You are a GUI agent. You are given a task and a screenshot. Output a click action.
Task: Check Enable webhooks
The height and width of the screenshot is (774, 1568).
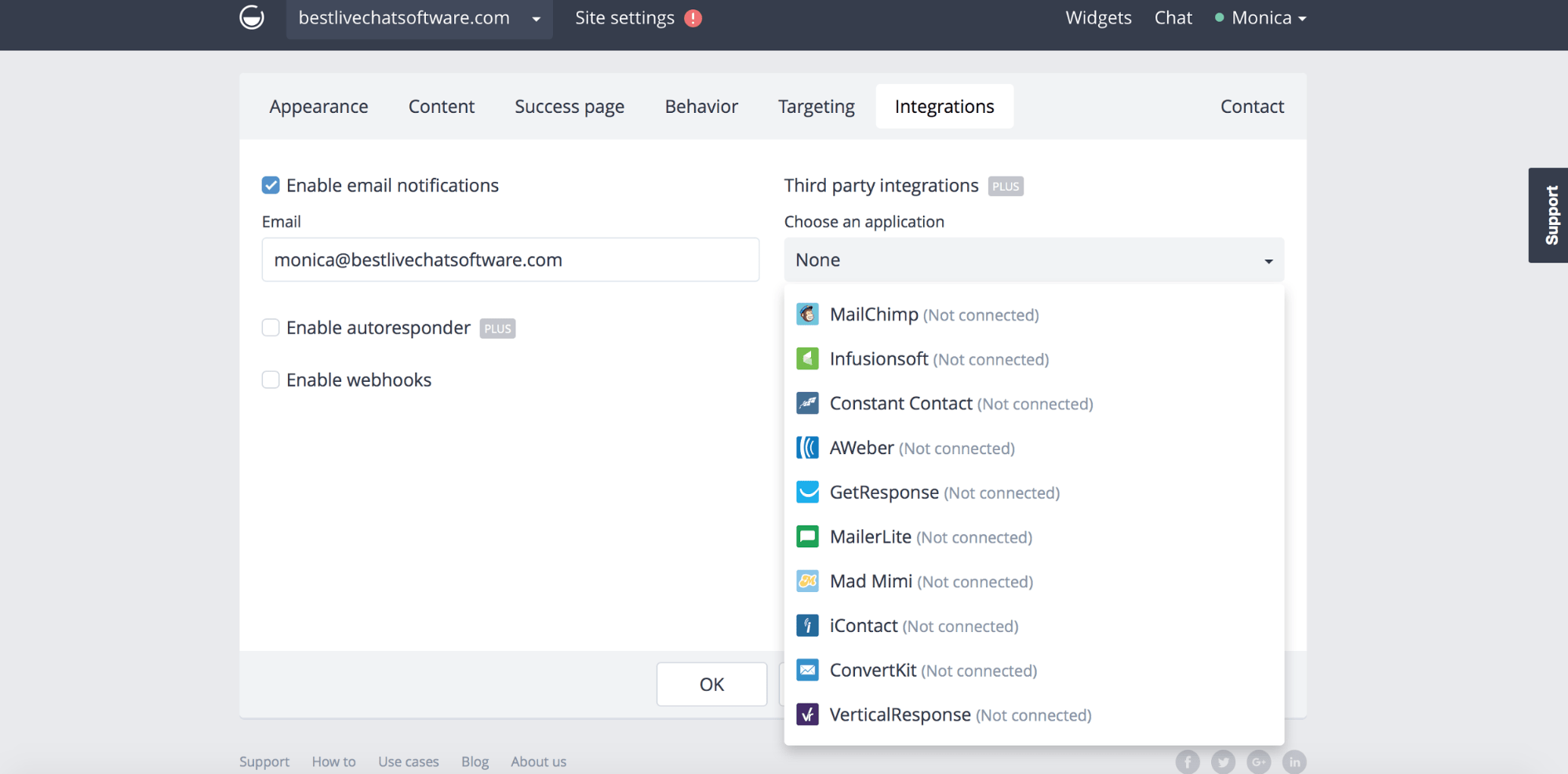(271, 380)
